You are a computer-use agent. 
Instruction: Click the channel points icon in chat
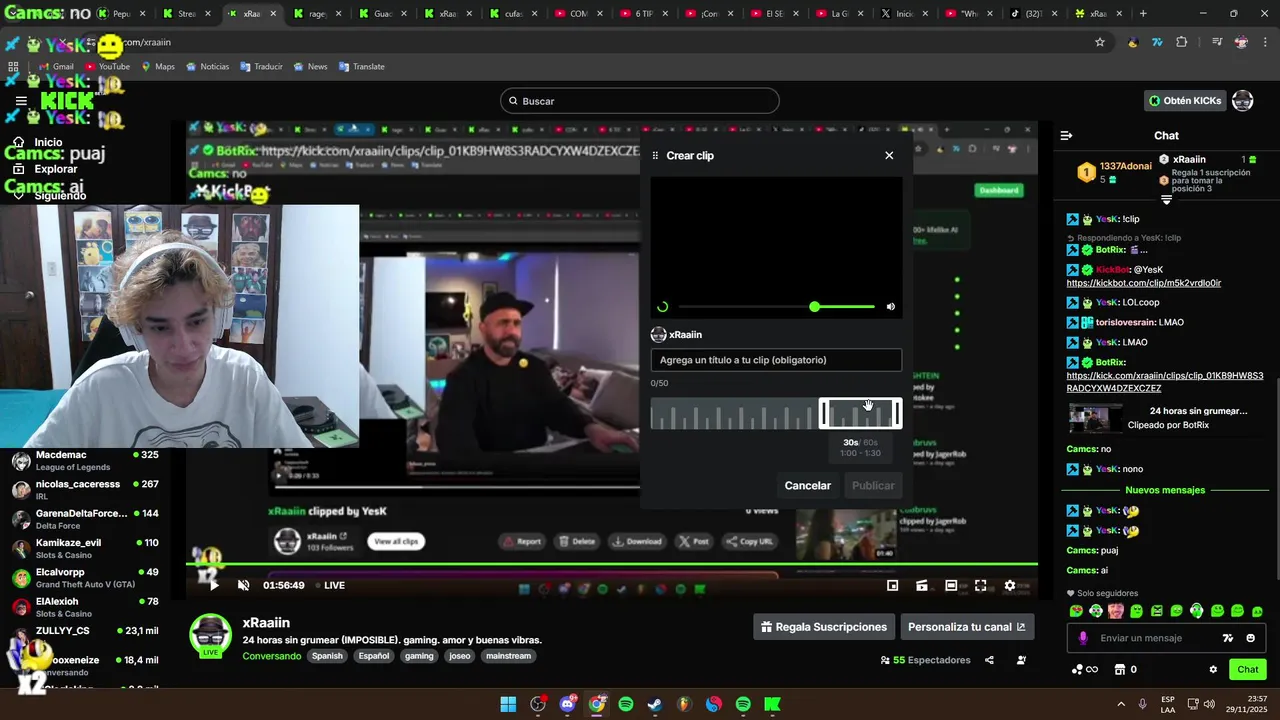click(x=1084, y=669)
